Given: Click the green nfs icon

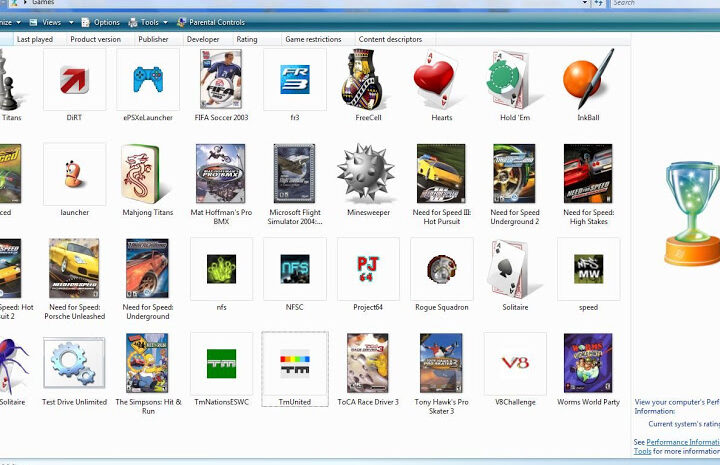Looking at the screenshot, I should click(x=221, y=269).
